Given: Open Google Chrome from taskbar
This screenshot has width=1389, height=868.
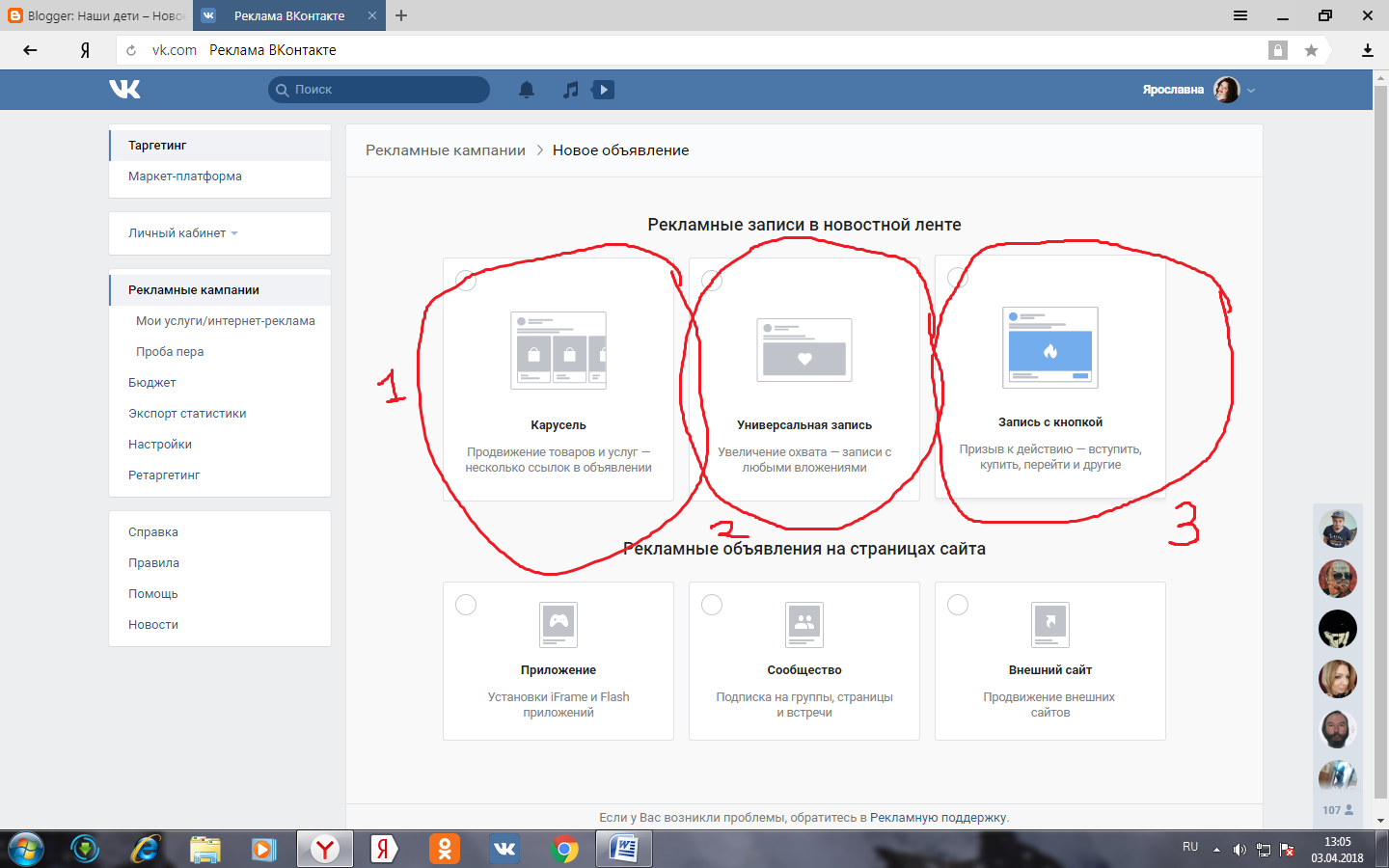Looking at the screenshot, I should coord(564,849).
